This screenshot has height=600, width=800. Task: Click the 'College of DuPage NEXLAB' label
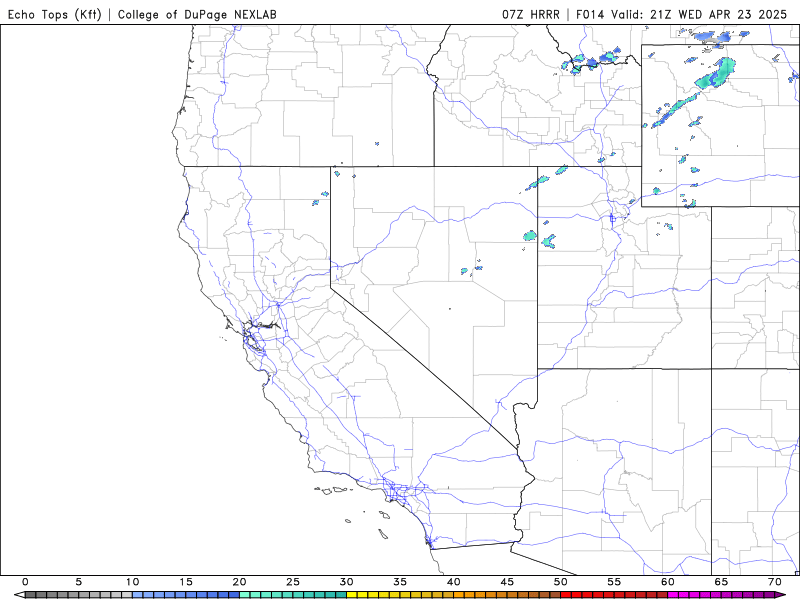(197, 14)
